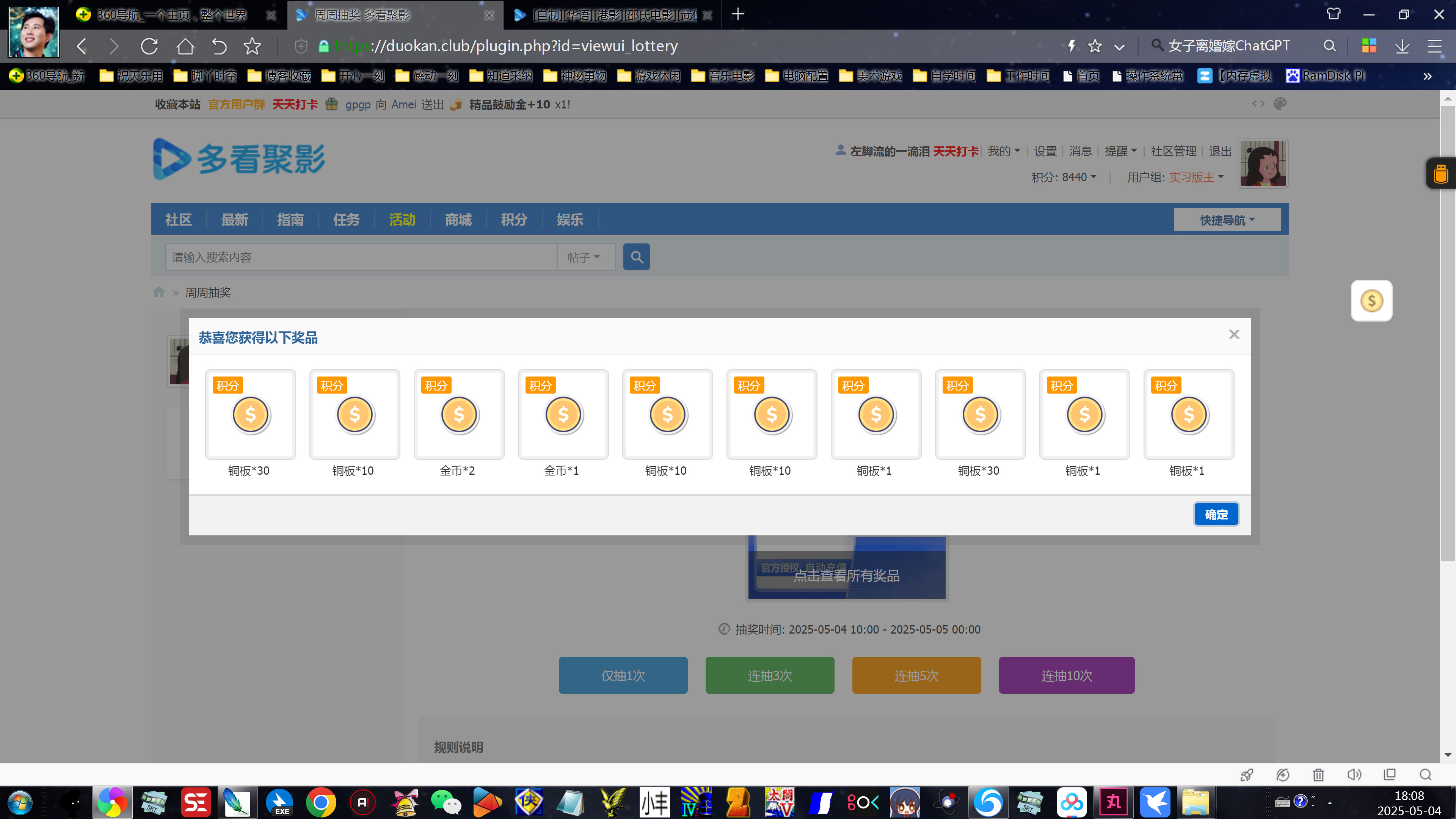This screenshot has height=819, width=1456.
Task: Click the home breadcrumb icon
Action: tap(159, 292)
